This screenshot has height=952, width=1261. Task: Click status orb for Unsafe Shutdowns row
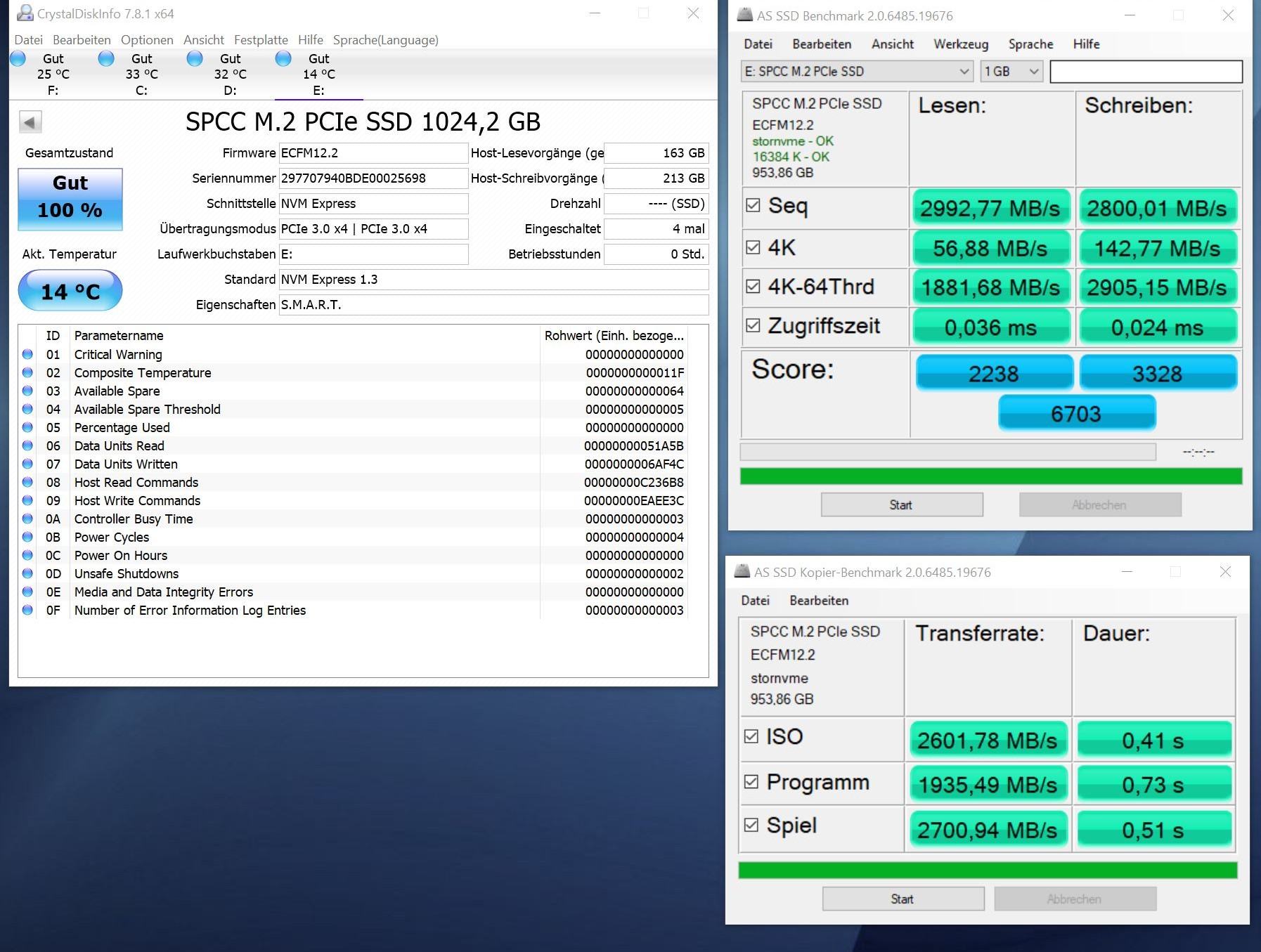27,573
